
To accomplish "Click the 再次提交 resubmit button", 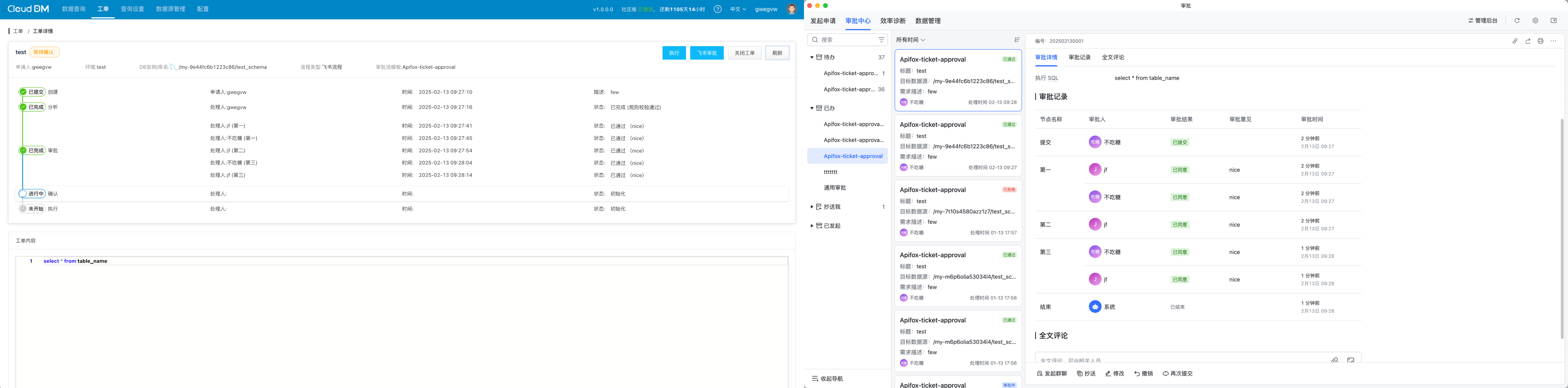I will pos(1177,373).
